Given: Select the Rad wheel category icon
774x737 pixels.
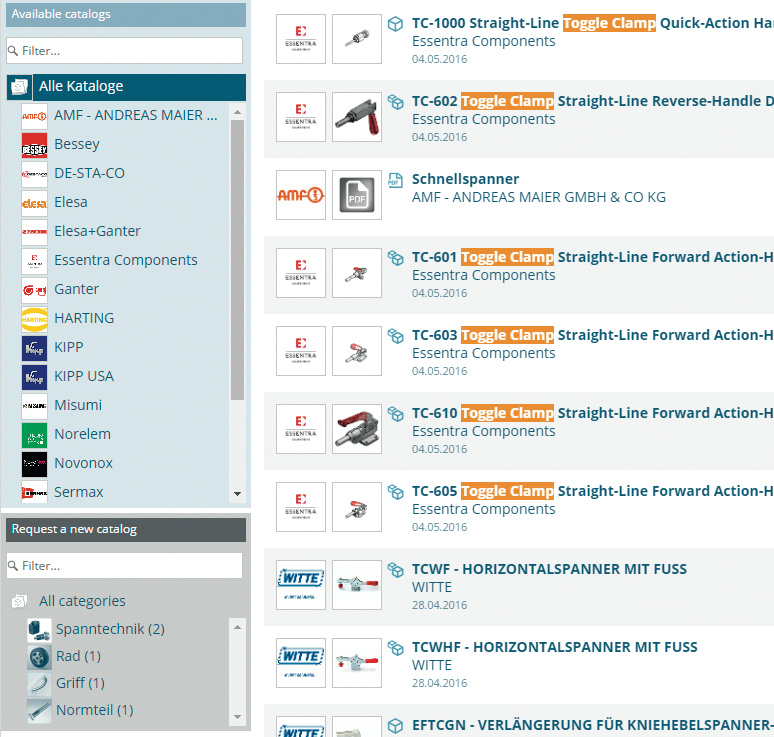Looking at the screenshot, I should (x=39, y=657).
